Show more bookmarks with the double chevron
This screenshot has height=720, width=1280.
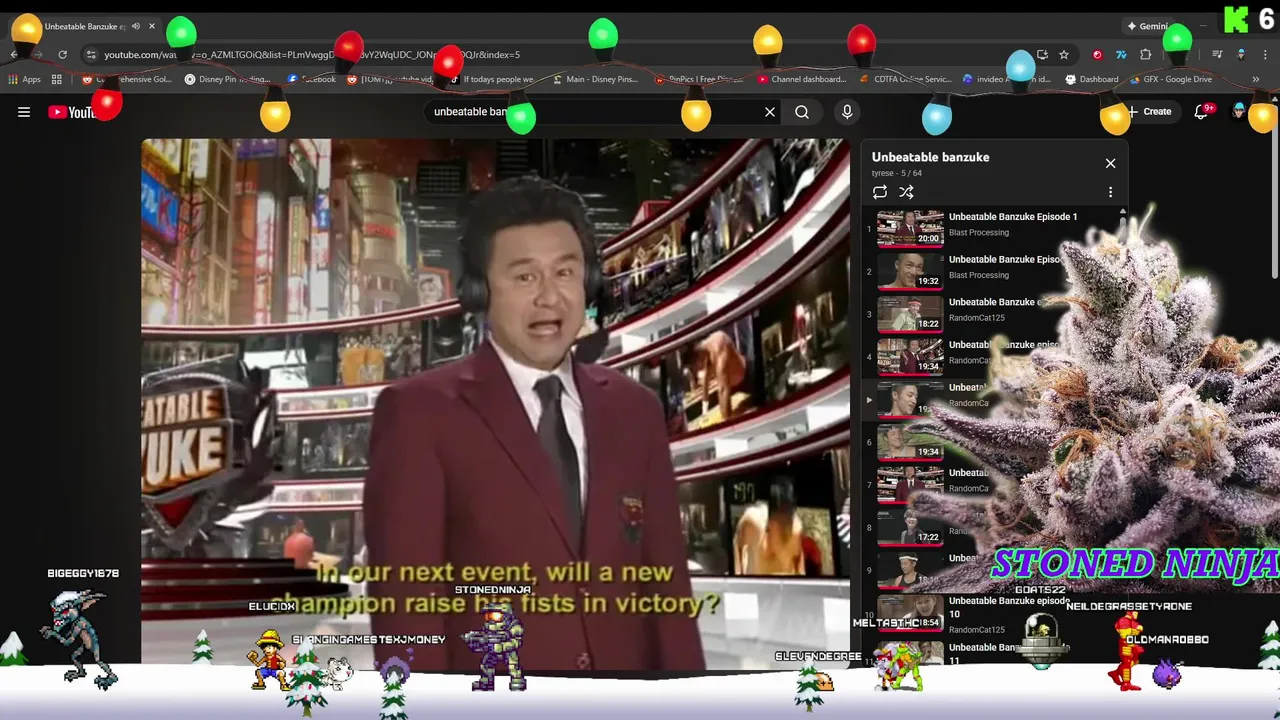(1256, 79)
